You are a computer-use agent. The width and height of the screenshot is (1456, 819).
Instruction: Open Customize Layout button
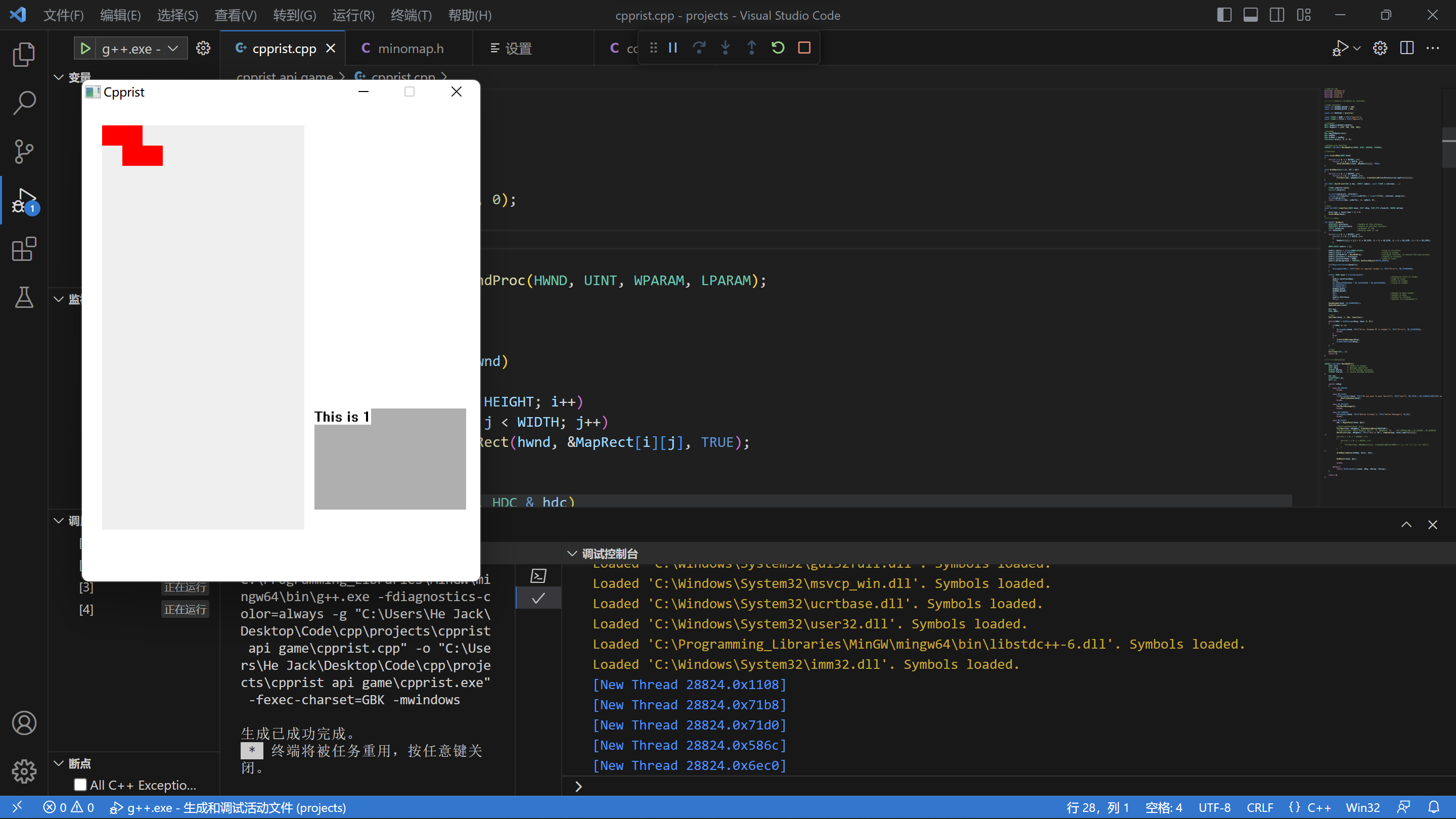(x=1304, y=15)
